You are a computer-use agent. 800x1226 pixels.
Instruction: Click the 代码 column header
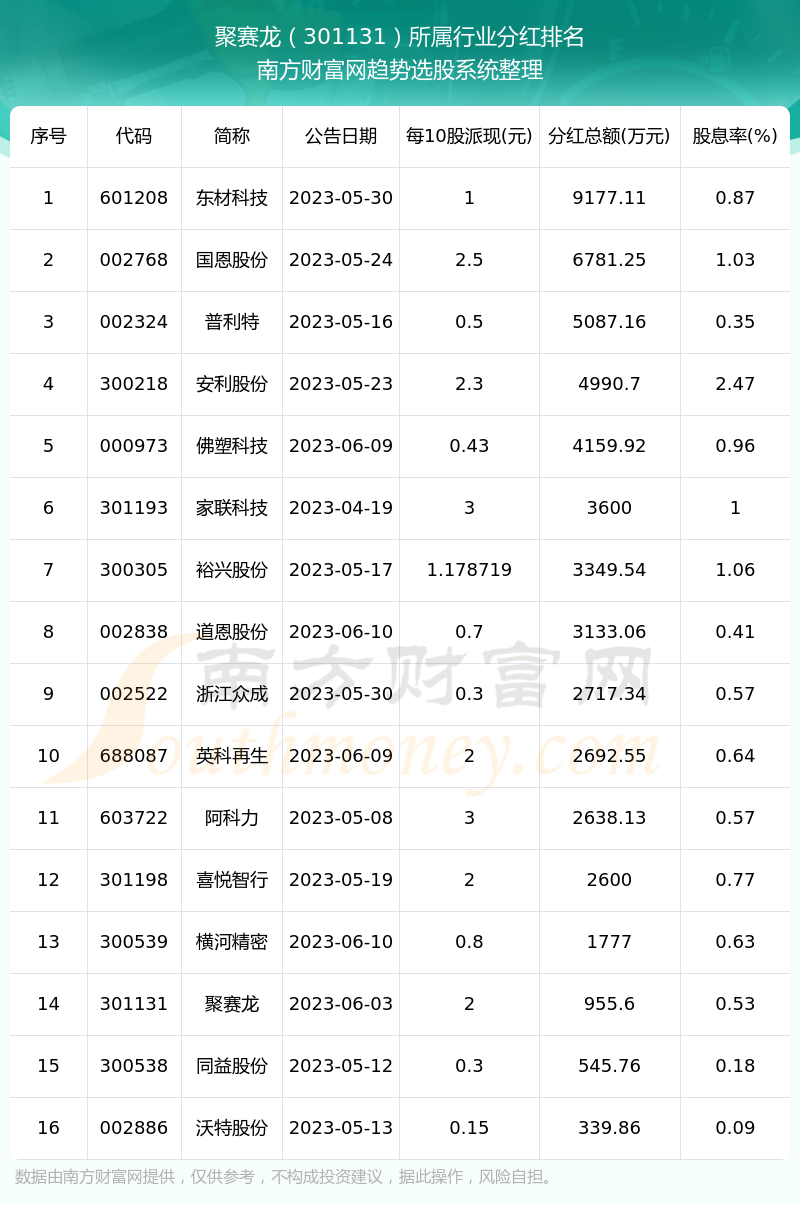point(134,136)
